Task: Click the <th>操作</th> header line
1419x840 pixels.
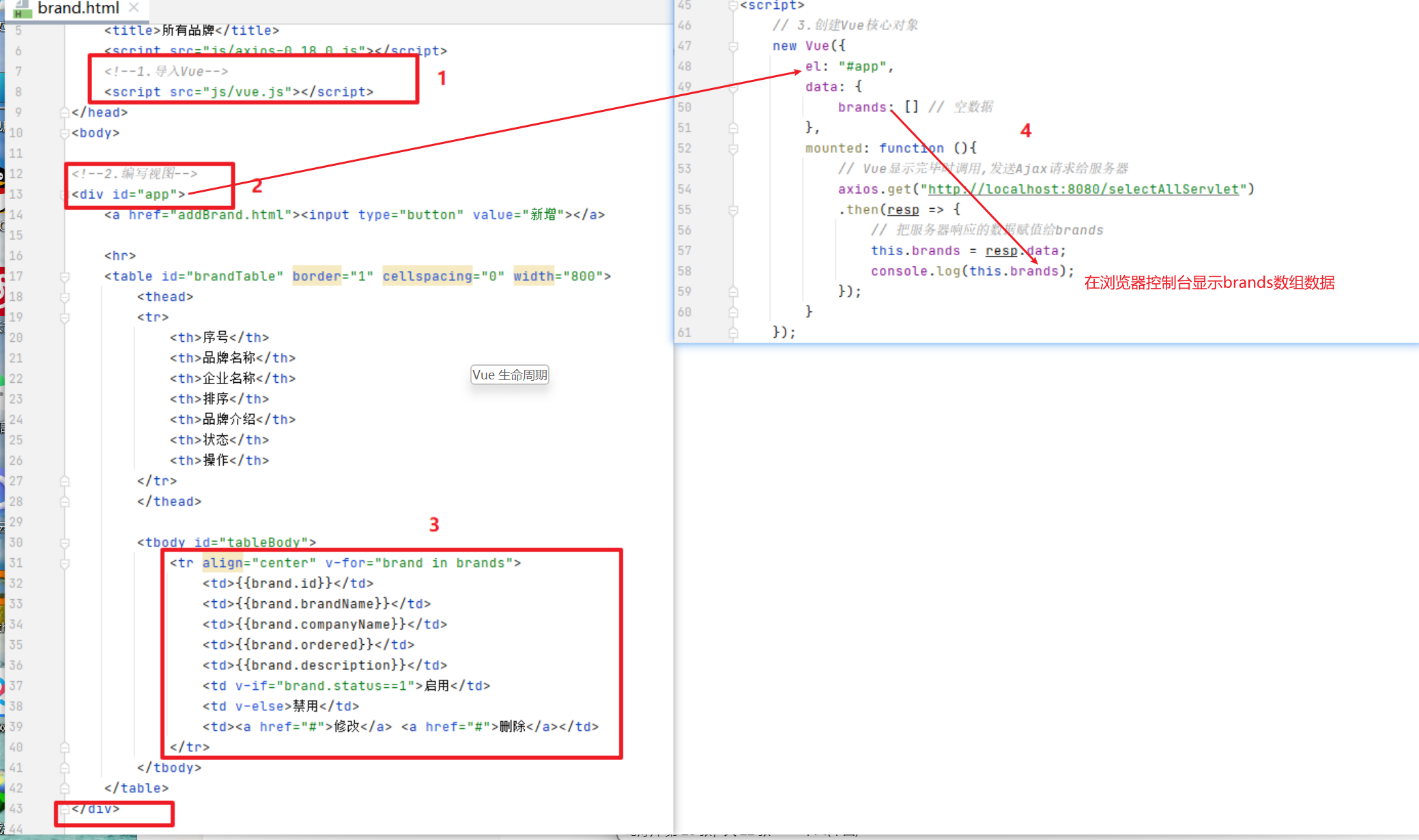Action: (x=219, y=461)
